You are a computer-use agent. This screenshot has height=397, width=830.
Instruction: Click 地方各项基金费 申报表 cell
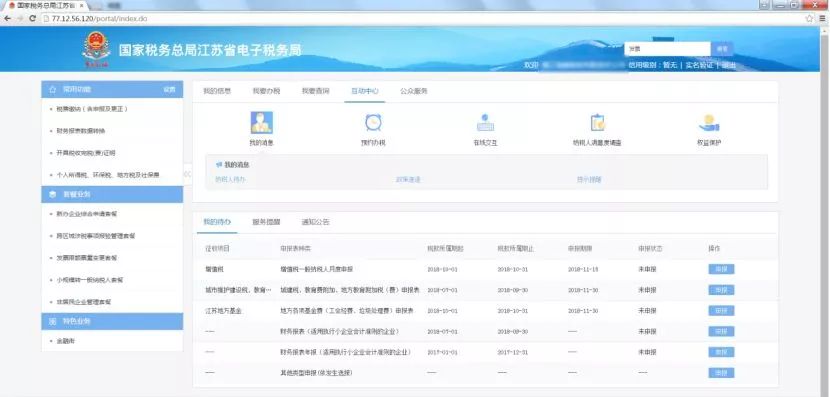coord(347,311)
